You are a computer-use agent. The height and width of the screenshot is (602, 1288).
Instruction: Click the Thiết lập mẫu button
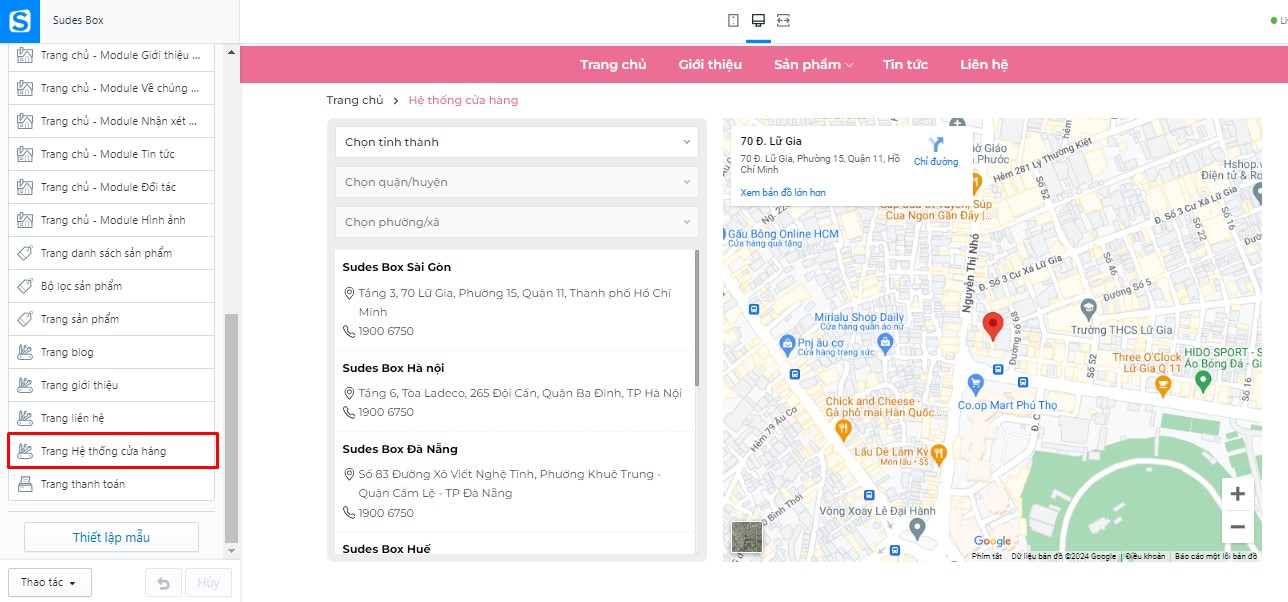111,537
